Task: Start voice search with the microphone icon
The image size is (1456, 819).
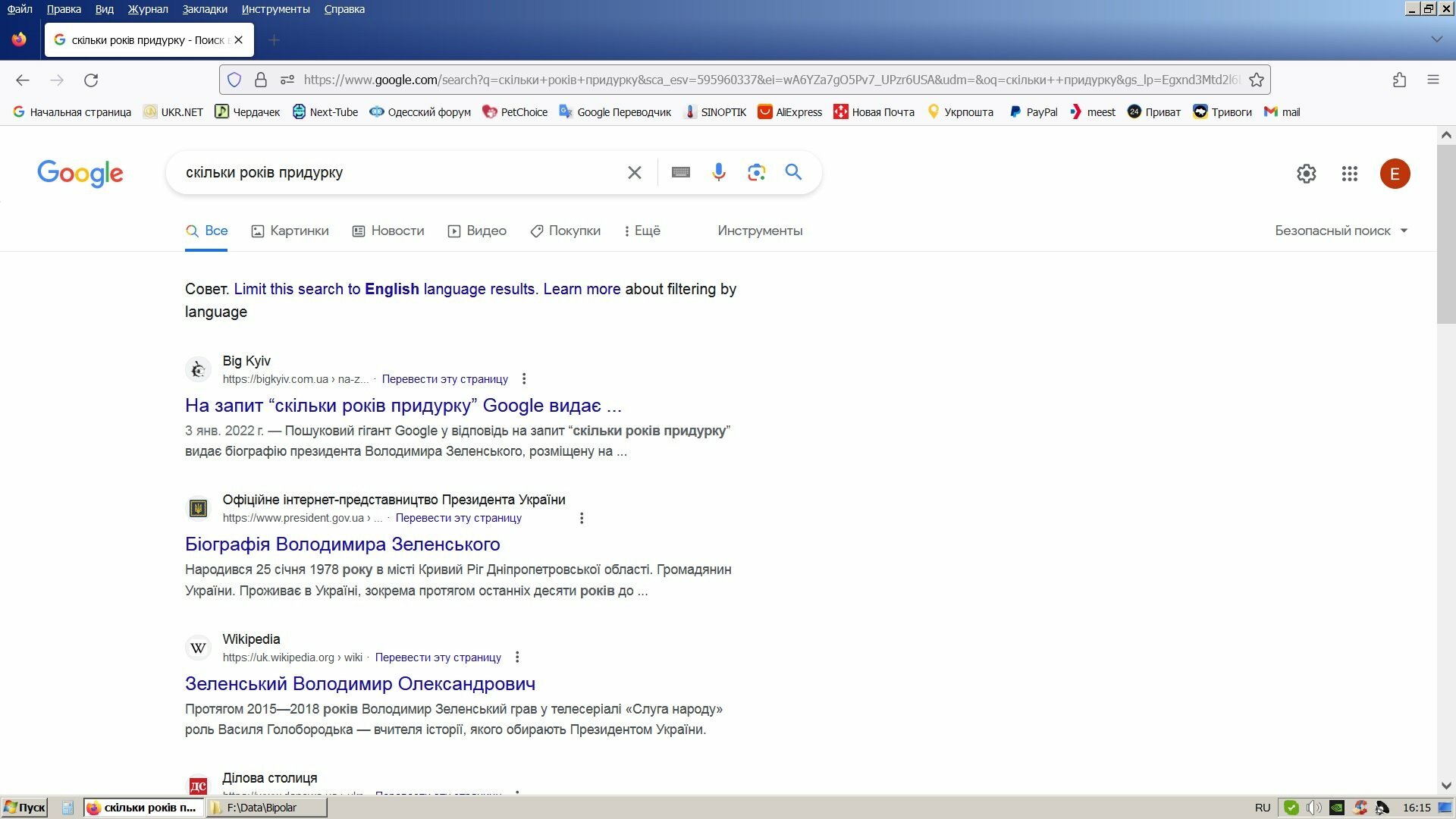Action: click(719, 173)
